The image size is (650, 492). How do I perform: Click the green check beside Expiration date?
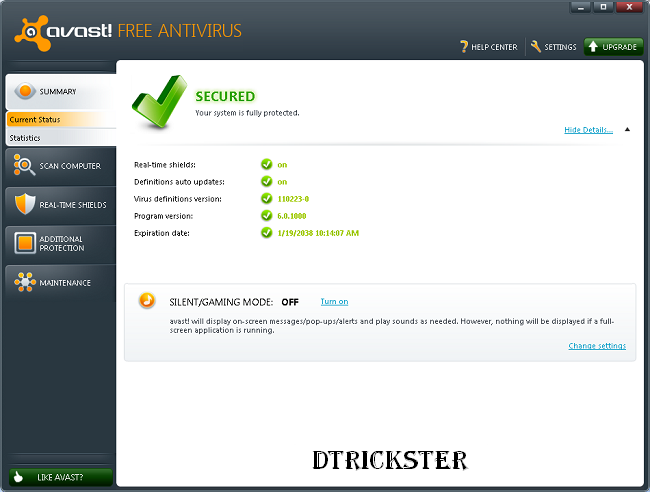[267, 233]
